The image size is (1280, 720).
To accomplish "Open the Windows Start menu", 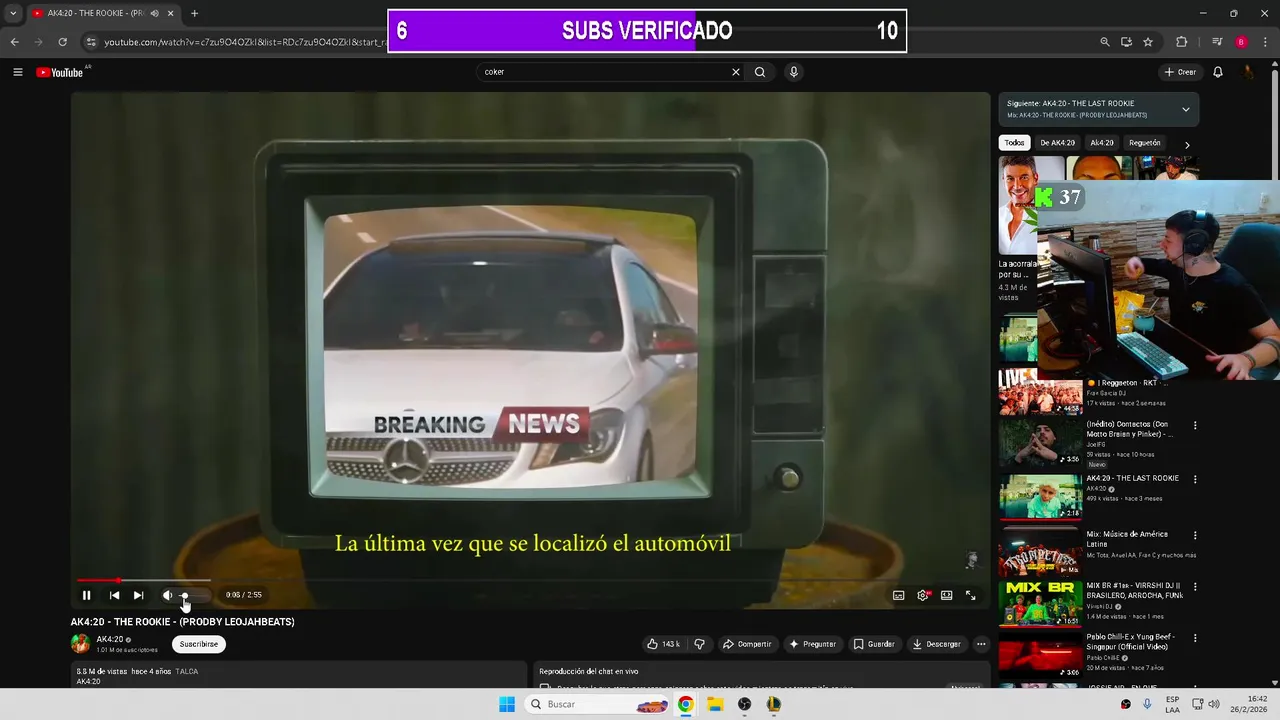I will coord(507,704).
